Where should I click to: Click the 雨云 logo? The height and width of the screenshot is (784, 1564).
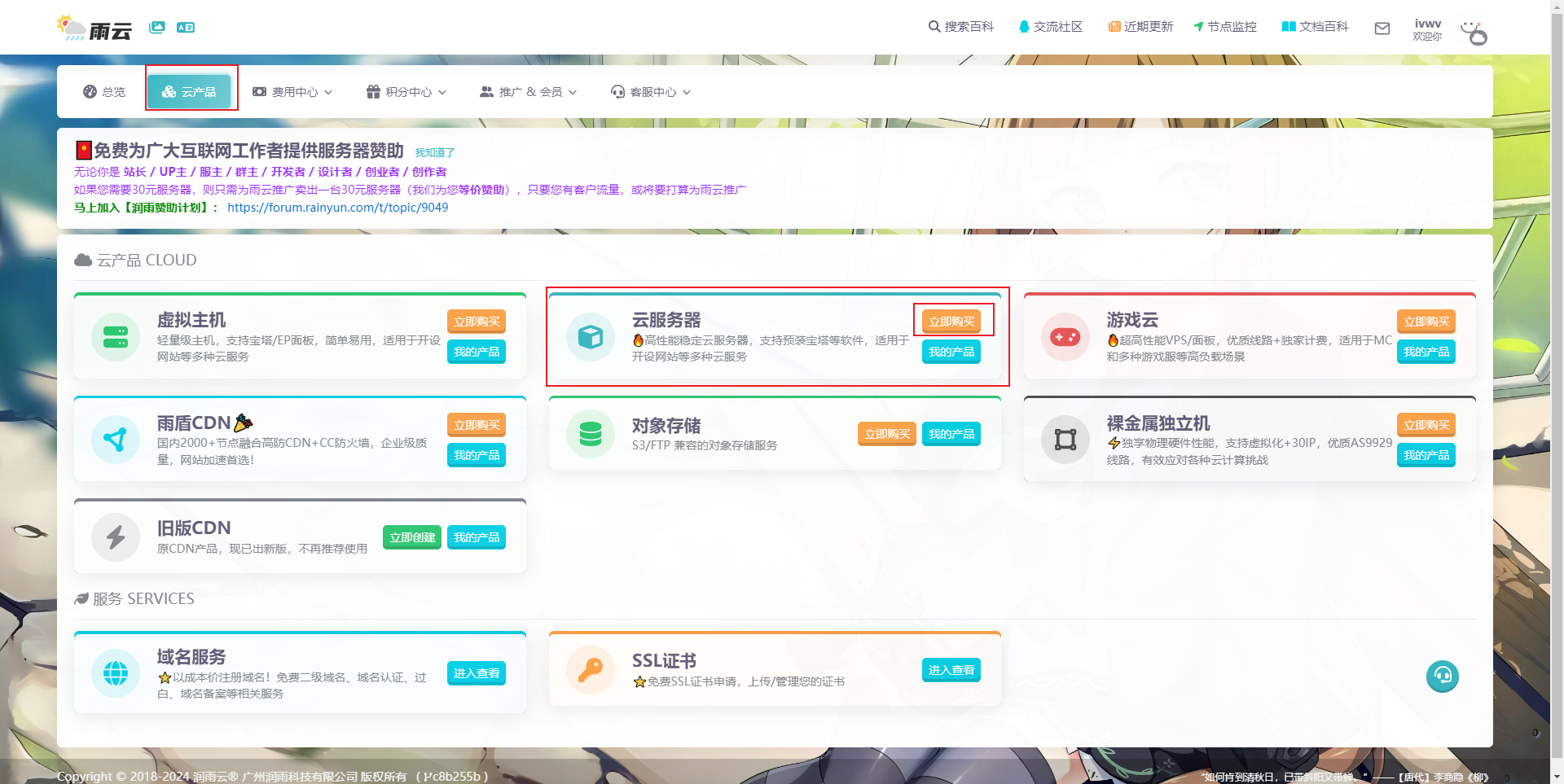click(x=92, y=27)
